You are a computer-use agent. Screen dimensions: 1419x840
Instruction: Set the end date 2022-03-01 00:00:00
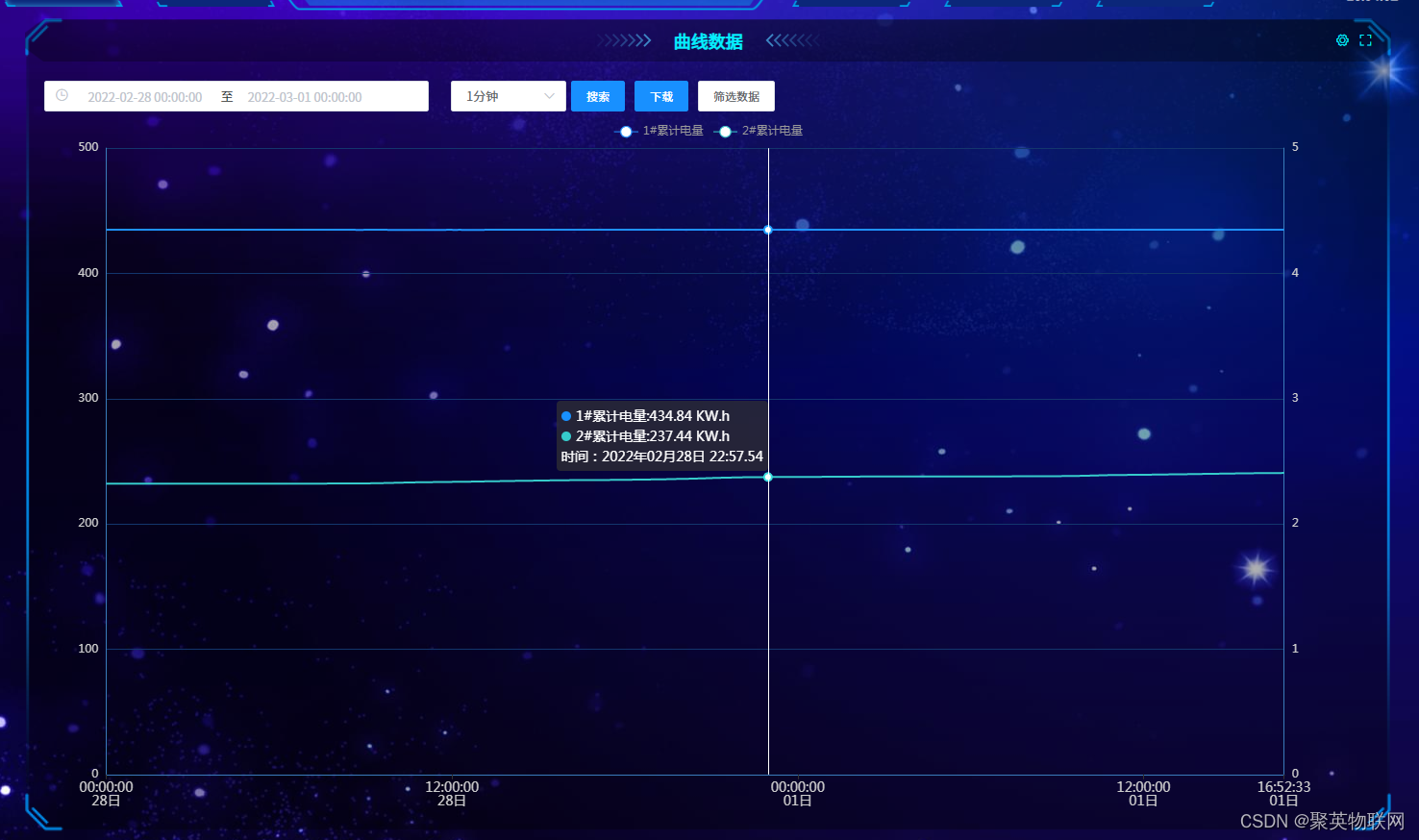coord(305,97)
